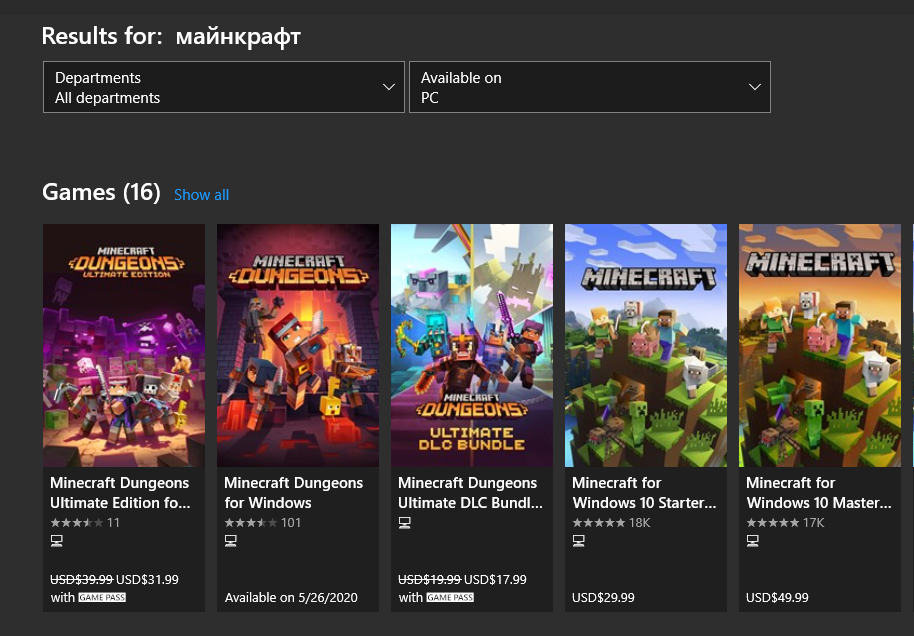Click the PC icon under Master Collection

(753, 541)
